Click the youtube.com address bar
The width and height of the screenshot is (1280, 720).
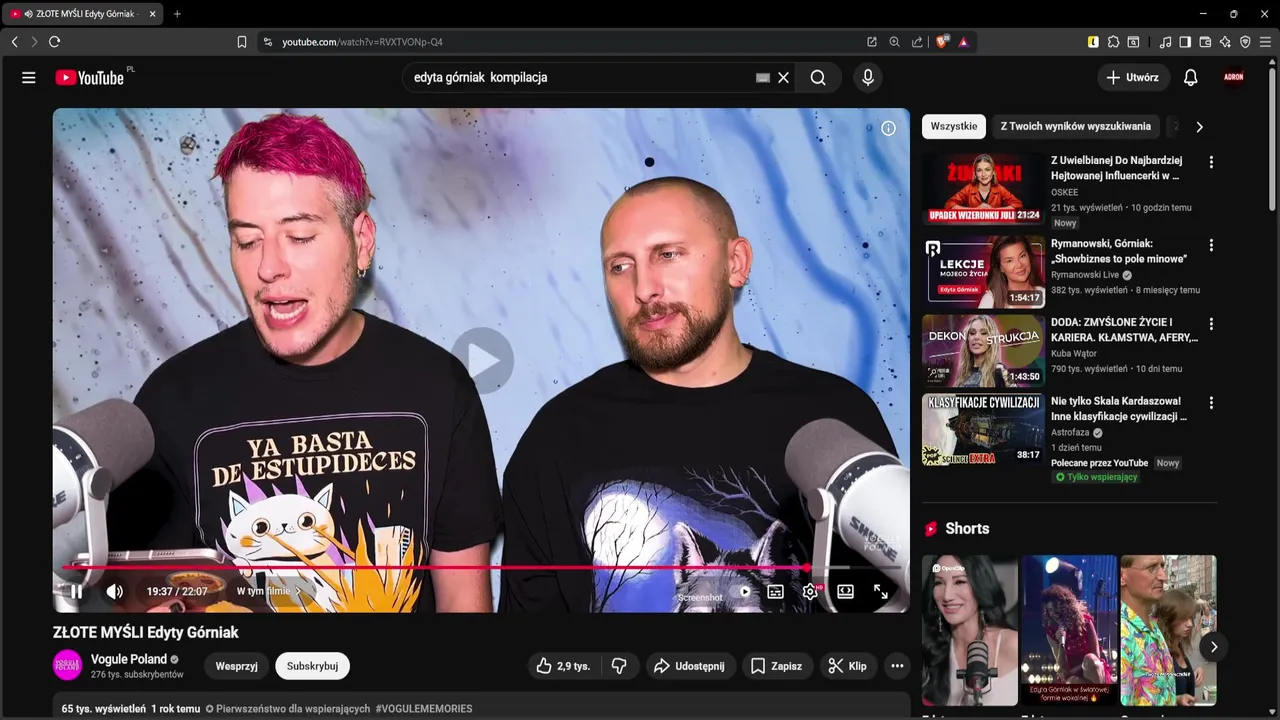click(560, 42)
